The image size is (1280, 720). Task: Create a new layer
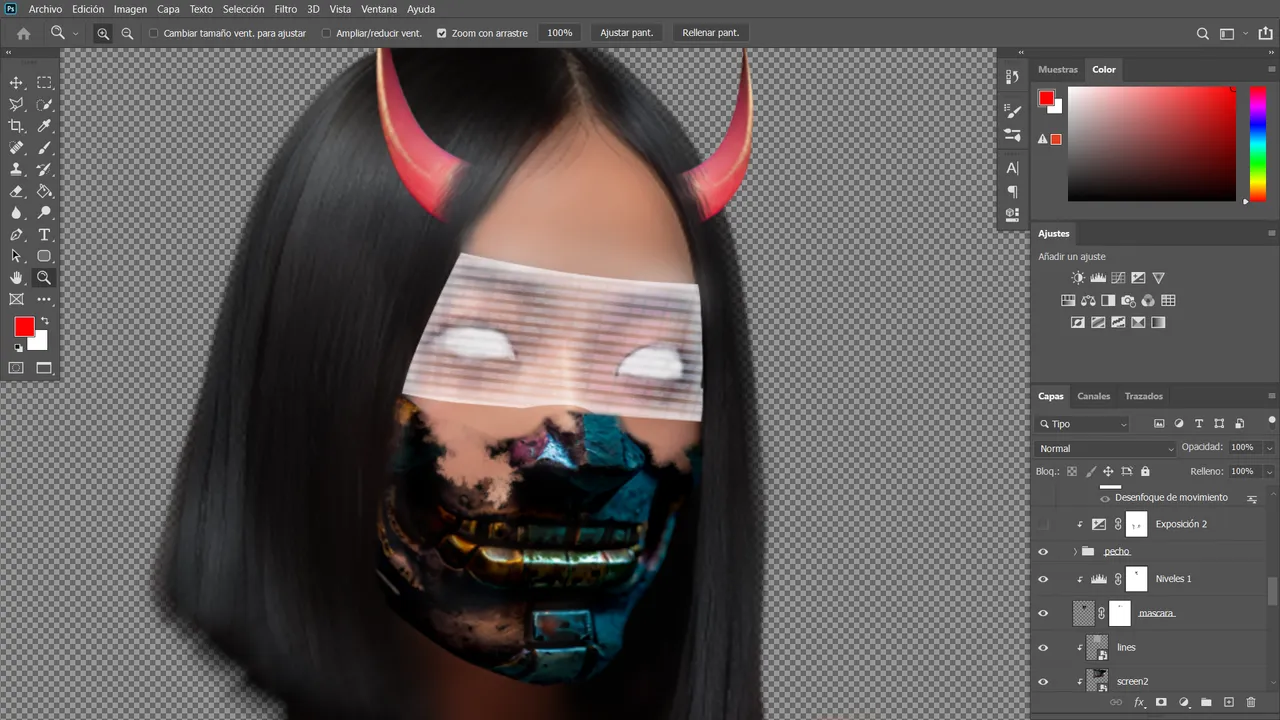tap(1229, 703)
